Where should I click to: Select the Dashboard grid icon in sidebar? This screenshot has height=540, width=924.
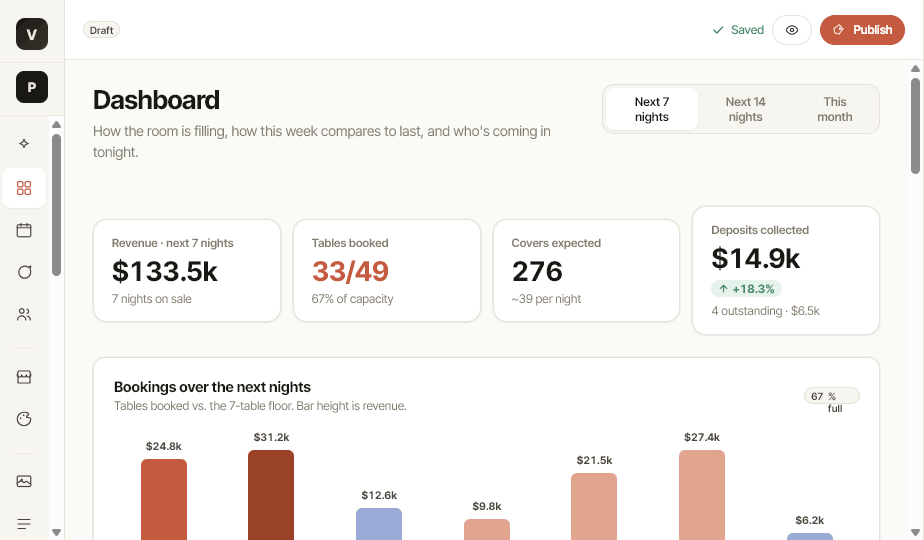coord(24,188)
